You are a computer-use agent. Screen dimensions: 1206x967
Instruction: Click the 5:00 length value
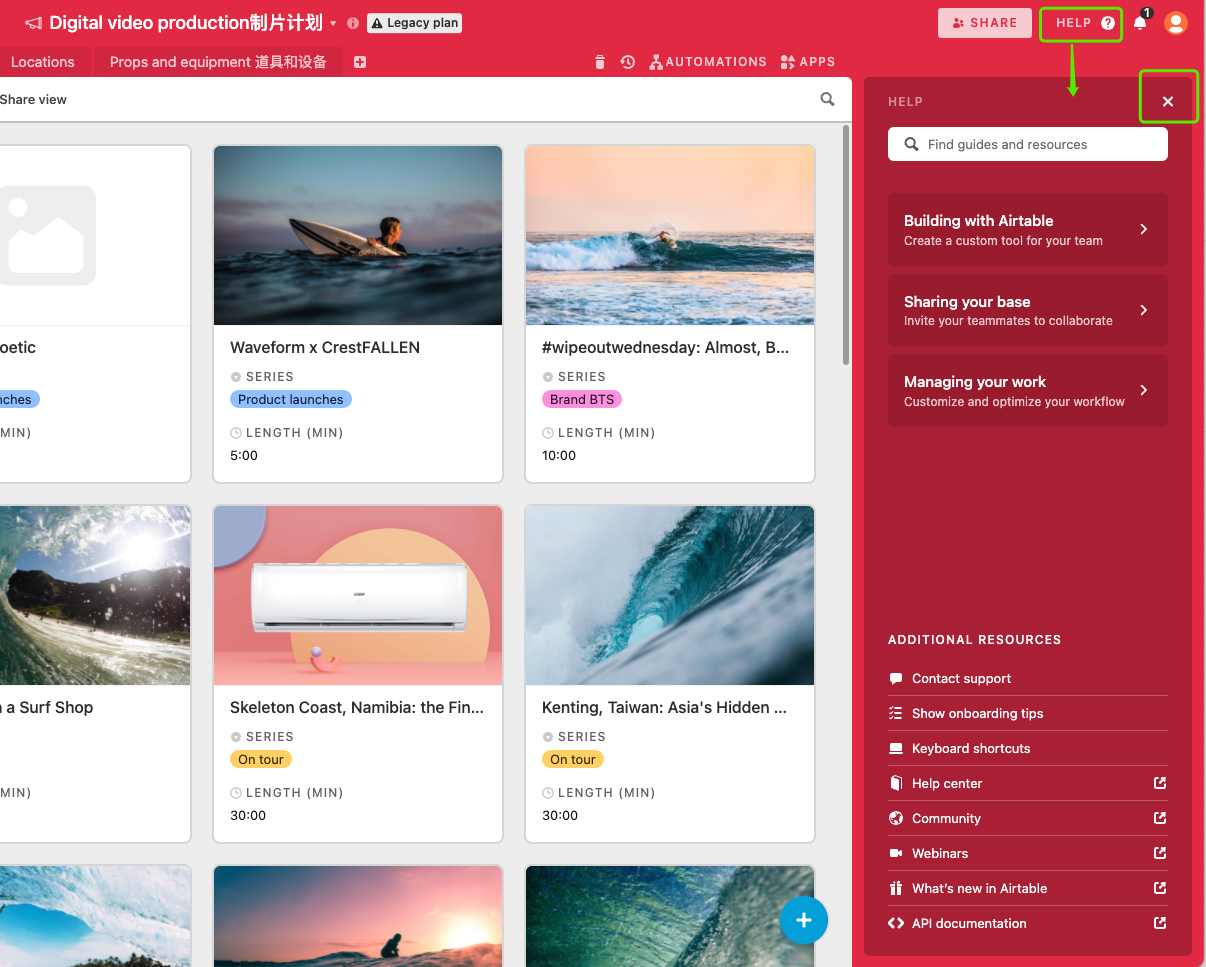[x=244, y=455]
